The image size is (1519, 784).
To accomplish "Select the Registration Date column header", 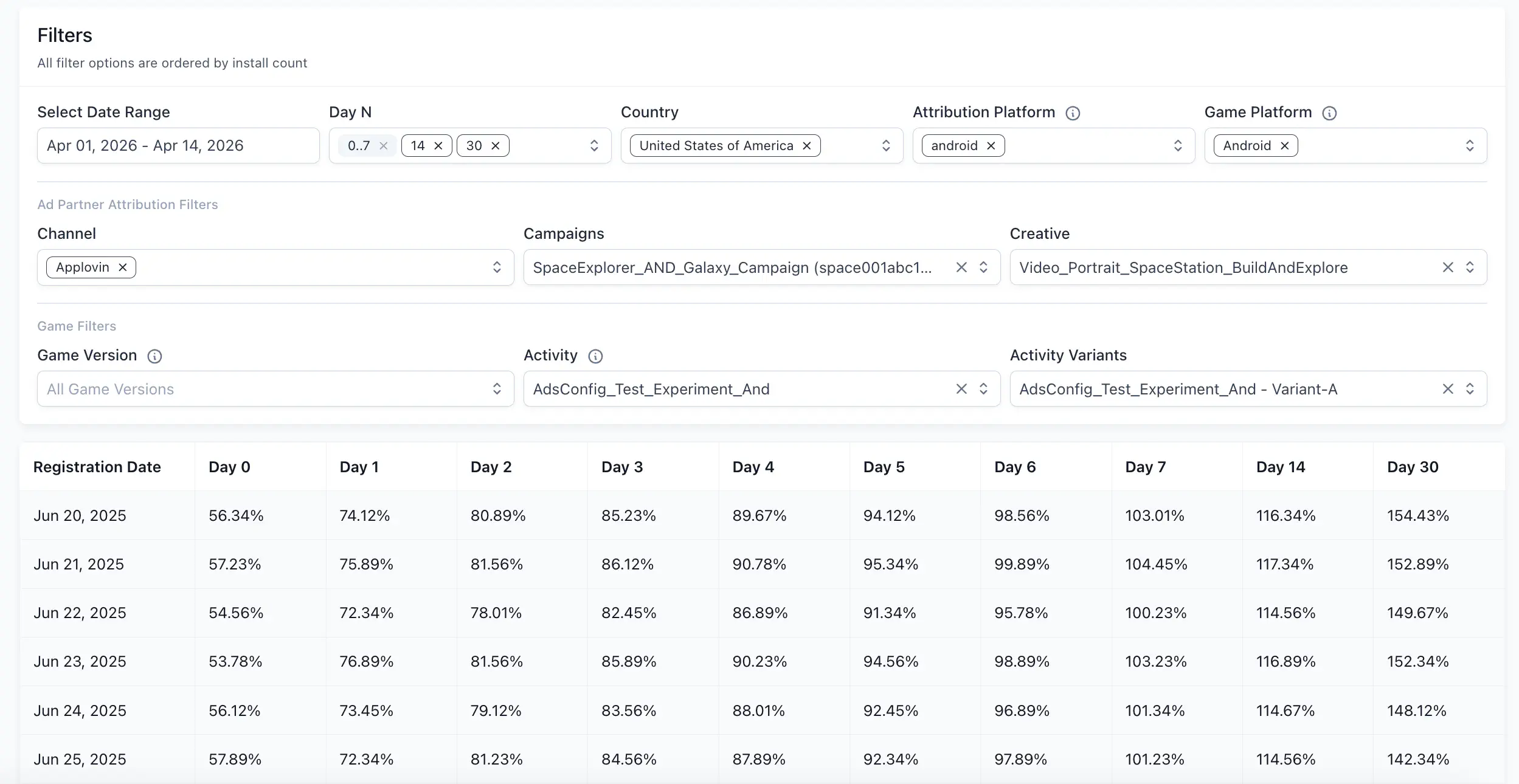I will click(x=97, y=467).
